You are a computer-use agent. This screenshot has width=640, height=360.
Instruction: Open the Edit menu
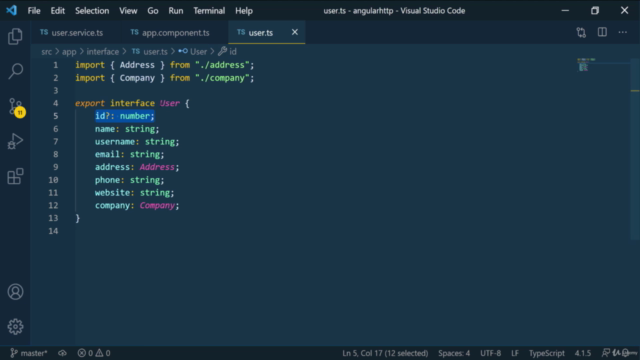(x=58, y=11)
